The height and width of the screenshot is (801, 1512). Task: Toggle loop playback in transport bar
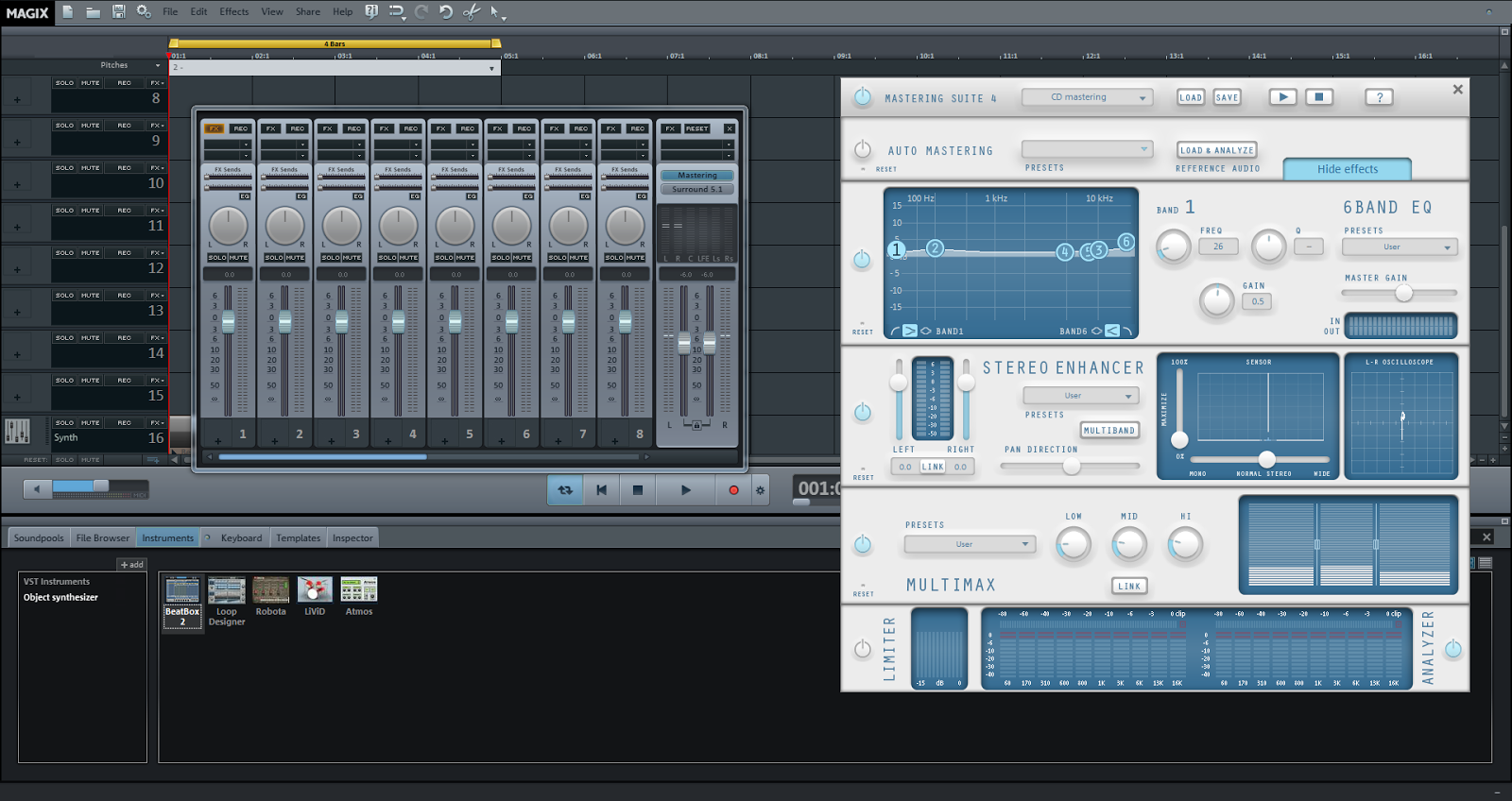(x=565, y=490)
